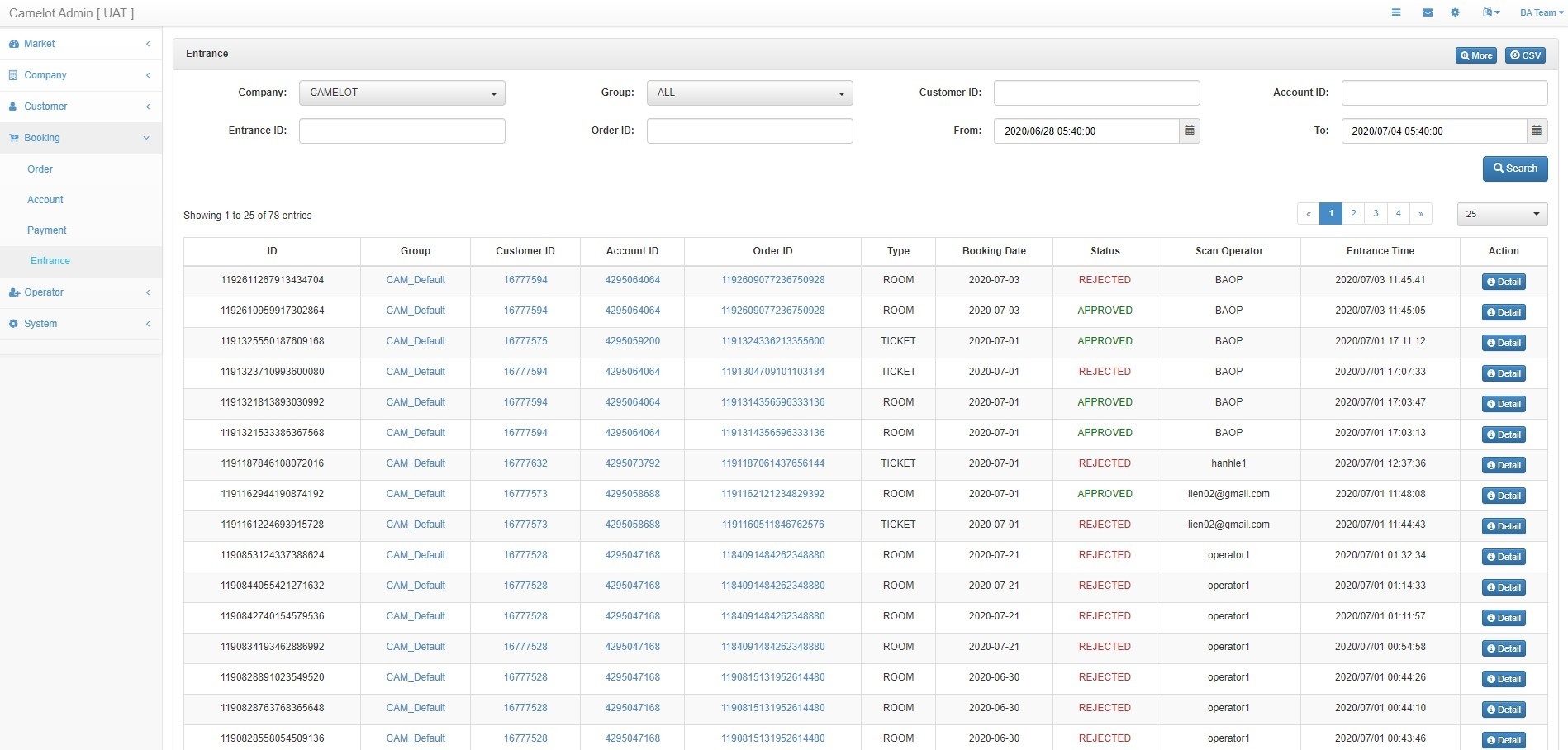Open the Order page in sidebar
This screenshot has height=750, width=1568.
[40, 169]
